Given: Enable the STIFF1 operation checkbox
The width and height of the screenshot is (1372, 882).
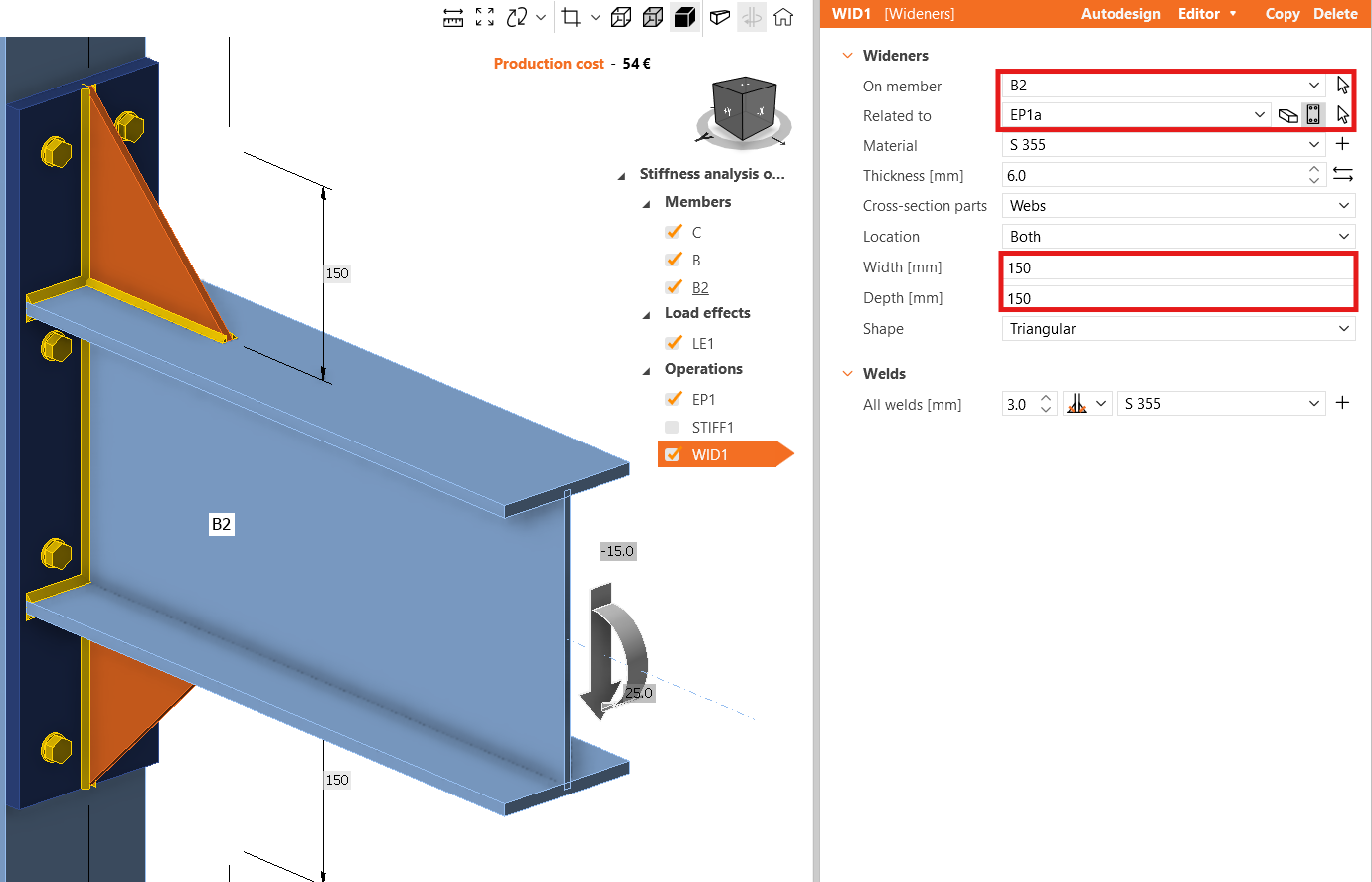Looking at the screenshot, I should [x=672, y=428].
